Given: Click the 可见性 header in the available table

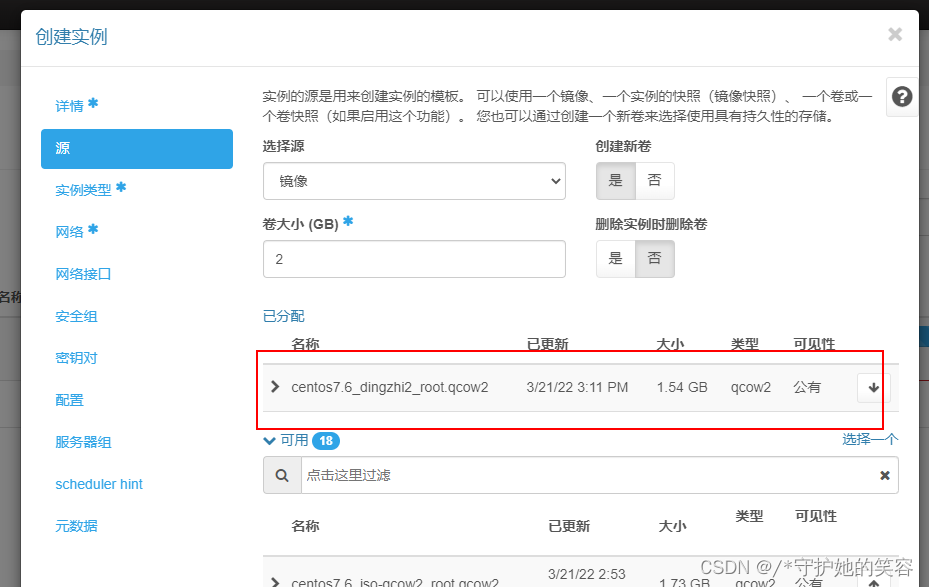Looking at the screenshot, I should tap(816, 516).
